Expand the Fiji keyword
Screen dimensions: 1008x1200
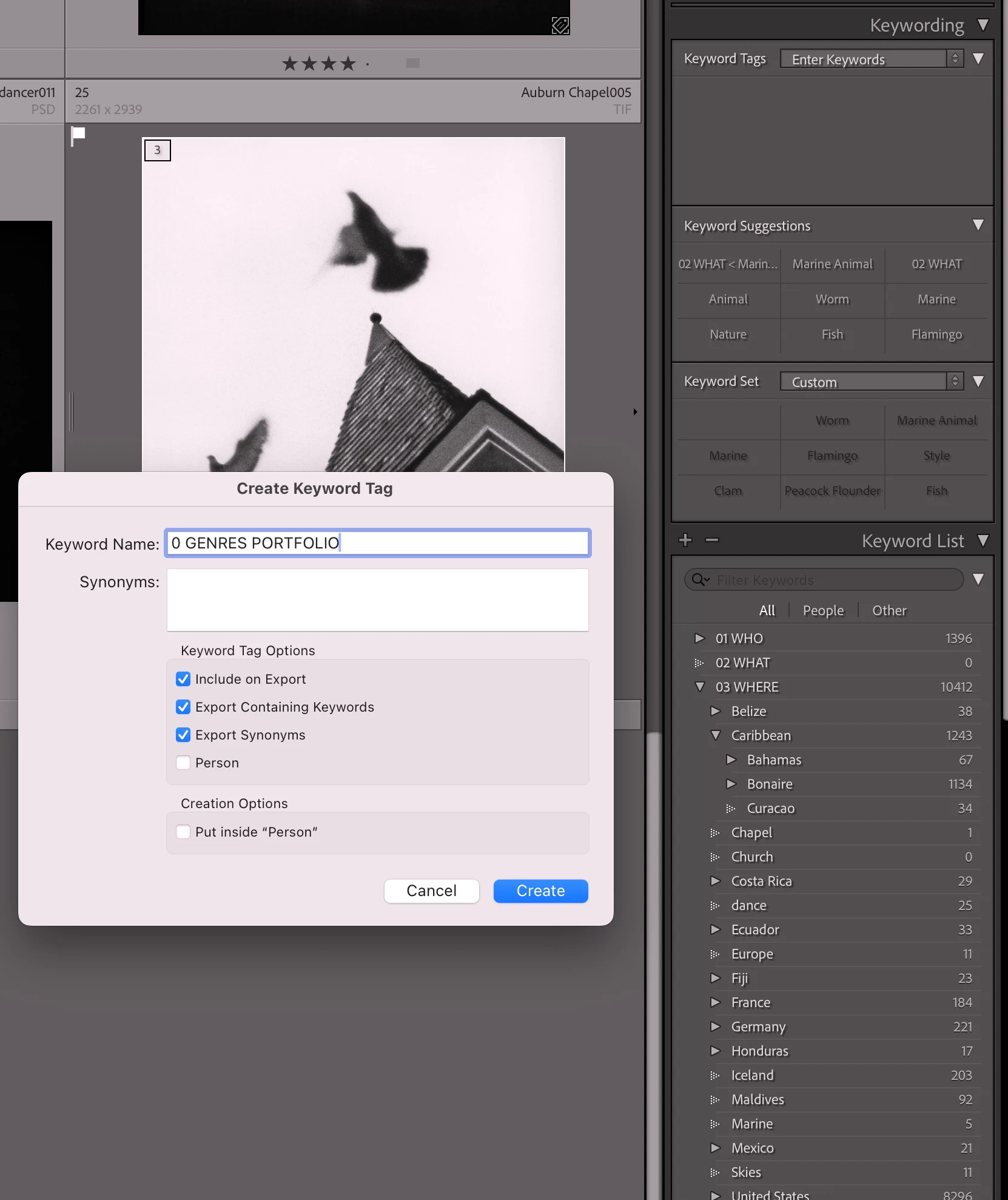pyautogui.click(x=716, y=978)
